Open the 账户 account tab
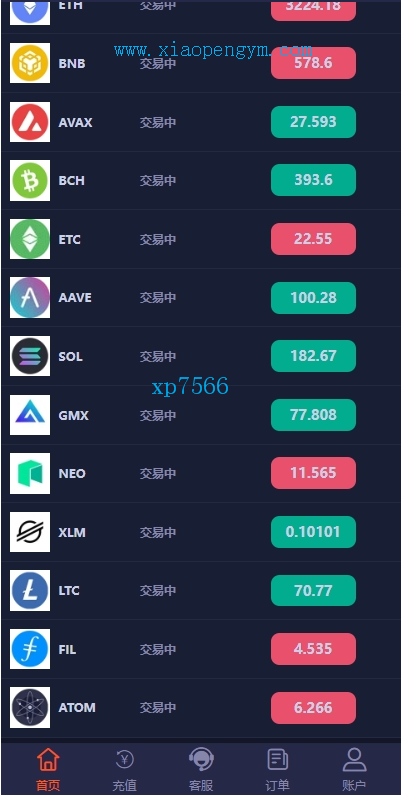This screenshot has height=795, width=401. click(354, 770)
